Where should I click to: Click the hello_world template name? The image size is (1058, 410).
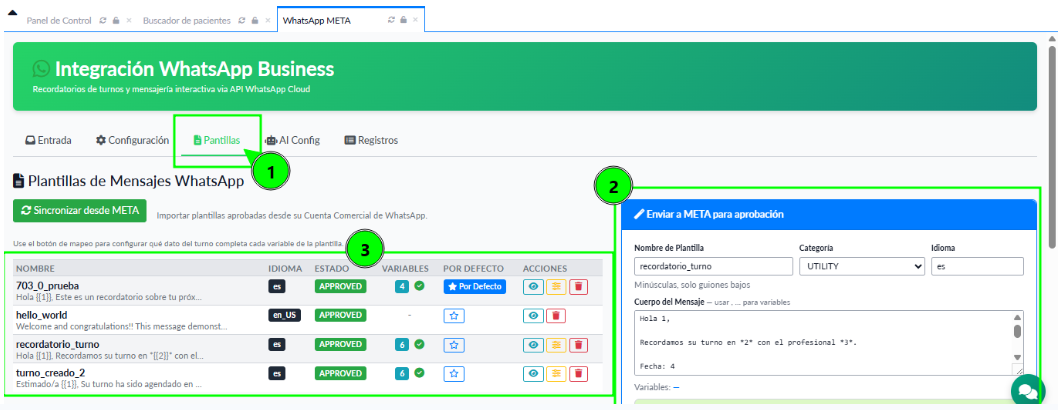42,315
